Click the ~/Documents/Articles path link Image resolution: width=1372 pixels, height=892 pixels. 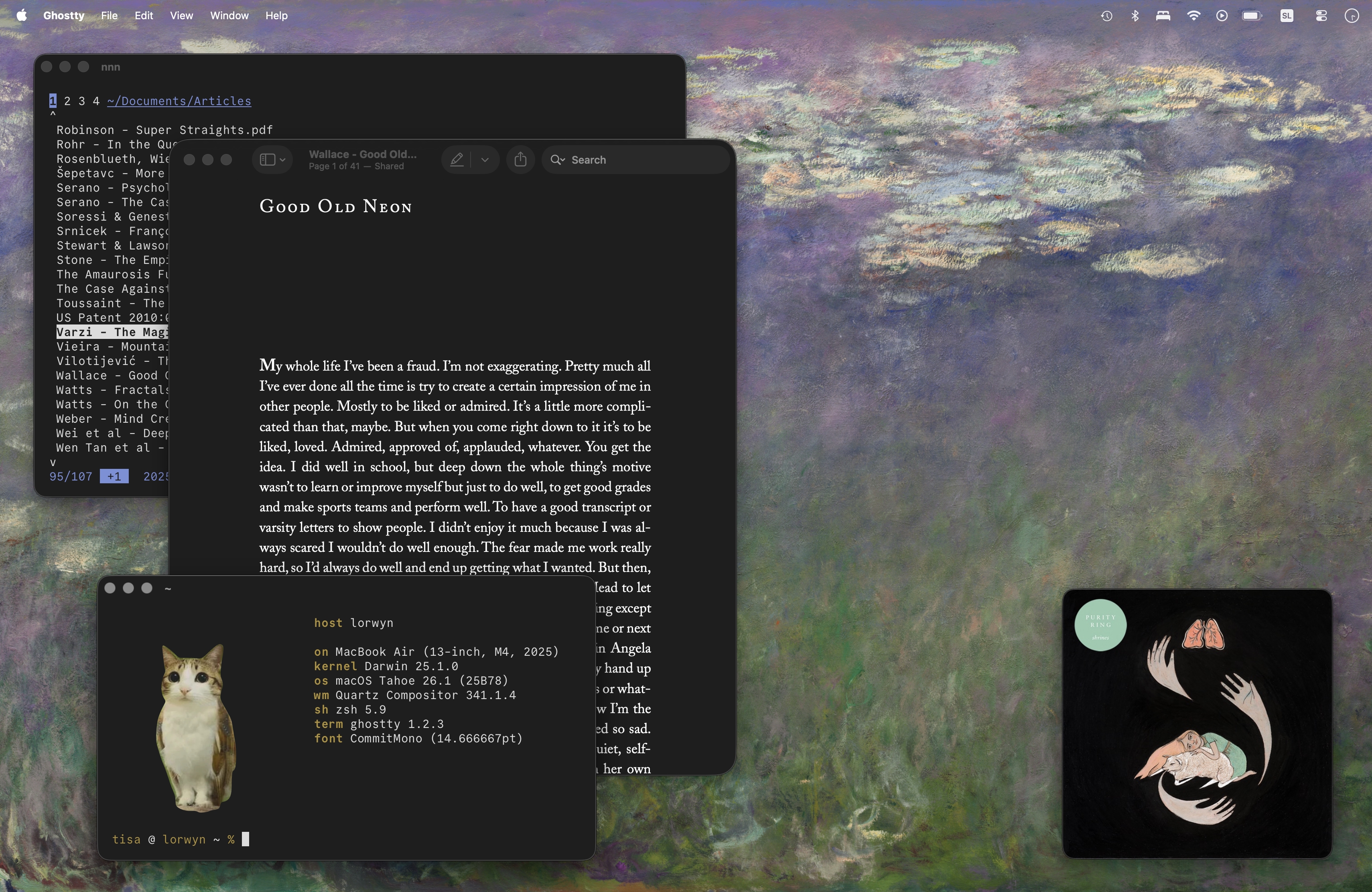(x=179, y=101)
